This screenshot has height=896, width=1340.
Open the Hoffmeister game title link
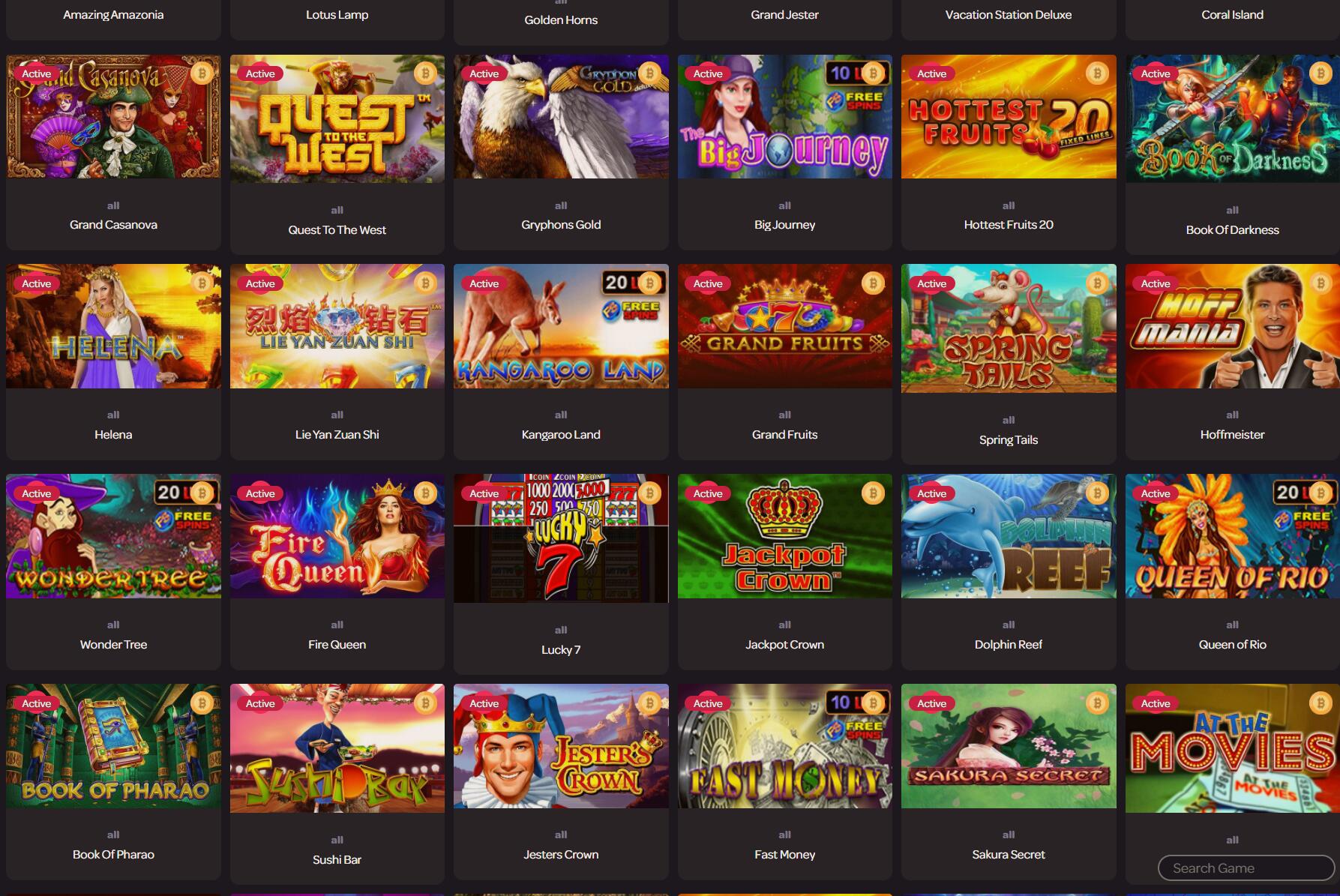(1232, 434)
